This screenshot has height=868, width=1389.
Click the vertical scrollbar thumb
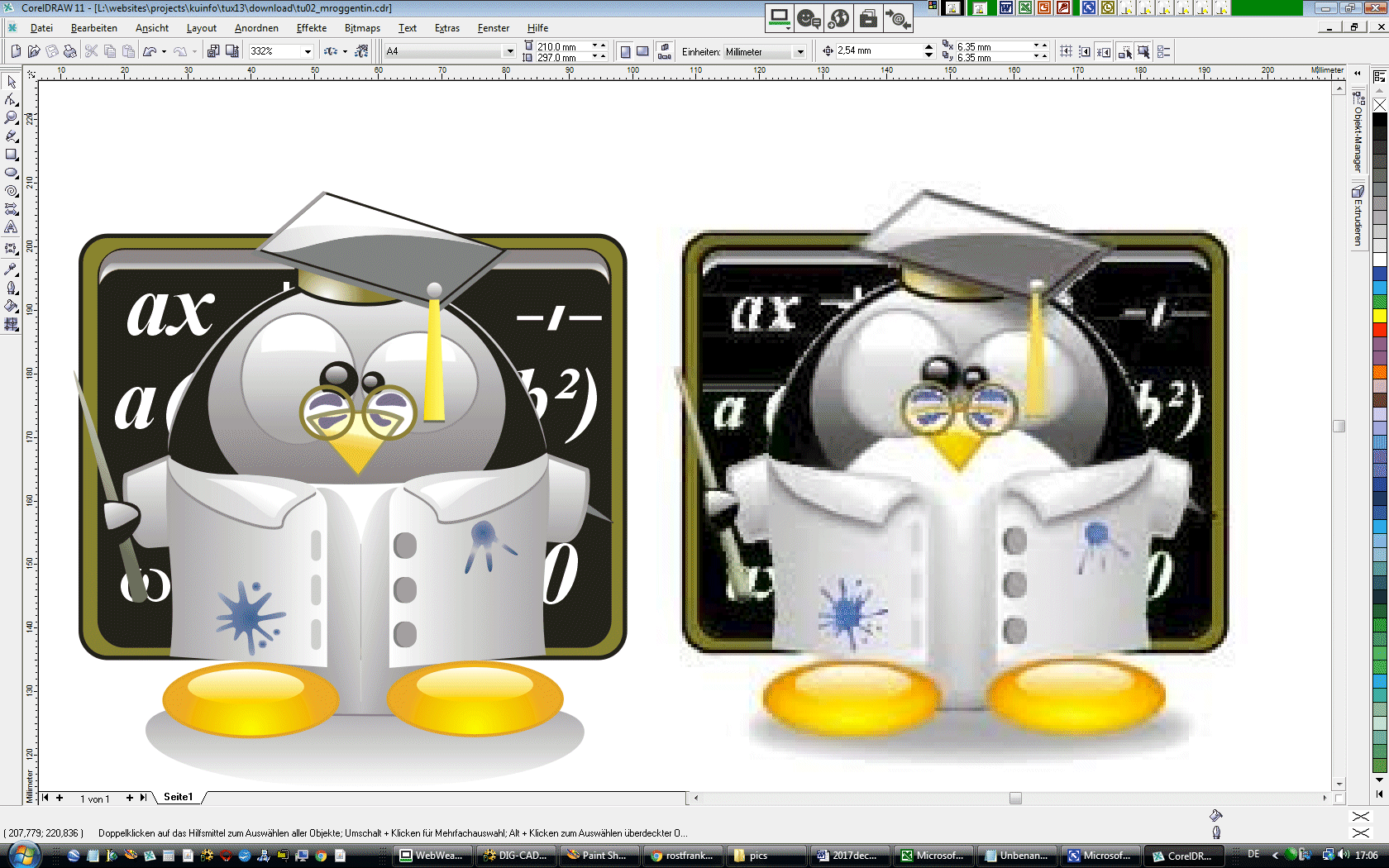click(1339, 427)
